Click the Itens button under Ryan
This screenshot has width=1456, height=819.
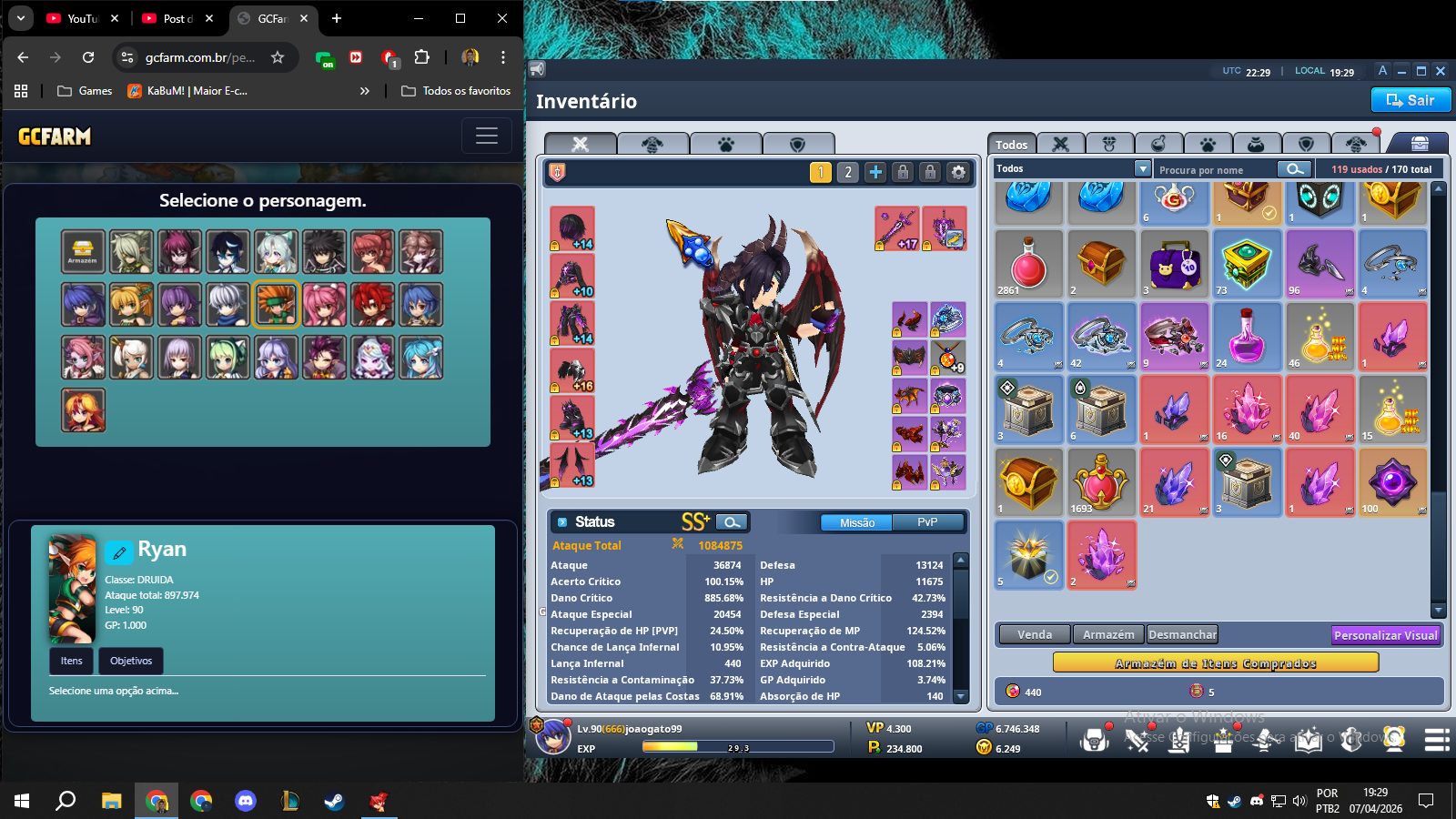pos(72,661)
